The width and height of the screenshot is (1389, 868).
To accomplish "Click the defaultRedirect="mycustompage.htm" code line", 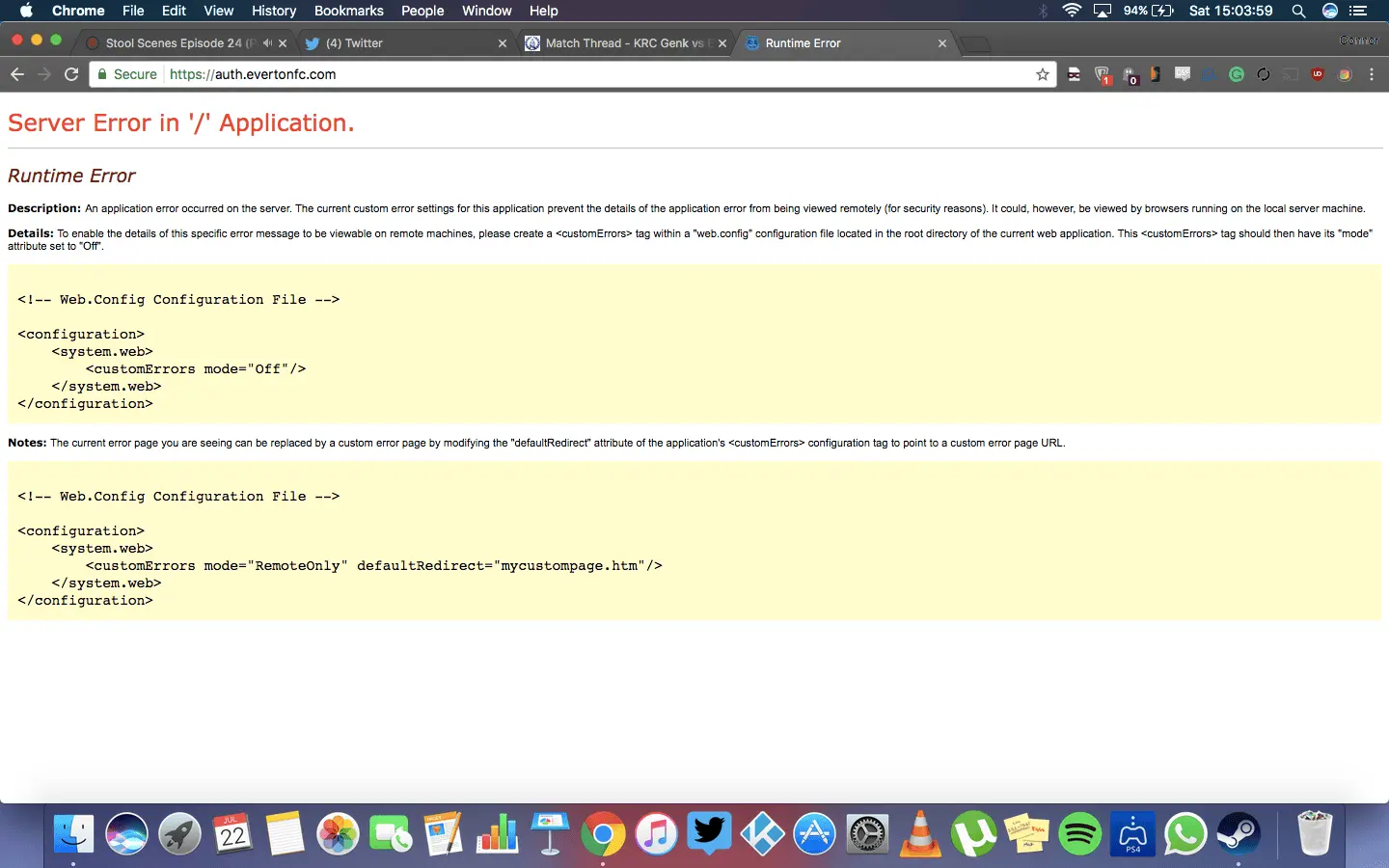I will [374, 566].
